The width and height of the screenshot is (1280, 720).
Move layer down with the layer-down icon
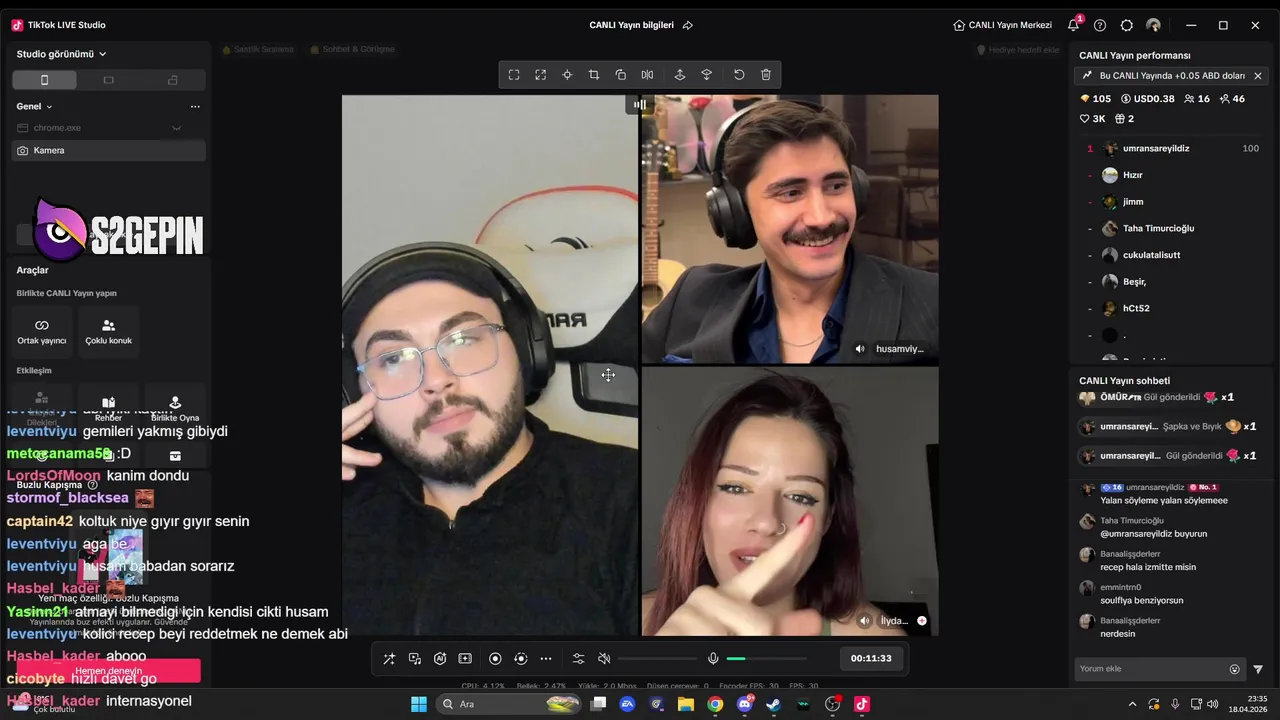(x=706, y=75)
